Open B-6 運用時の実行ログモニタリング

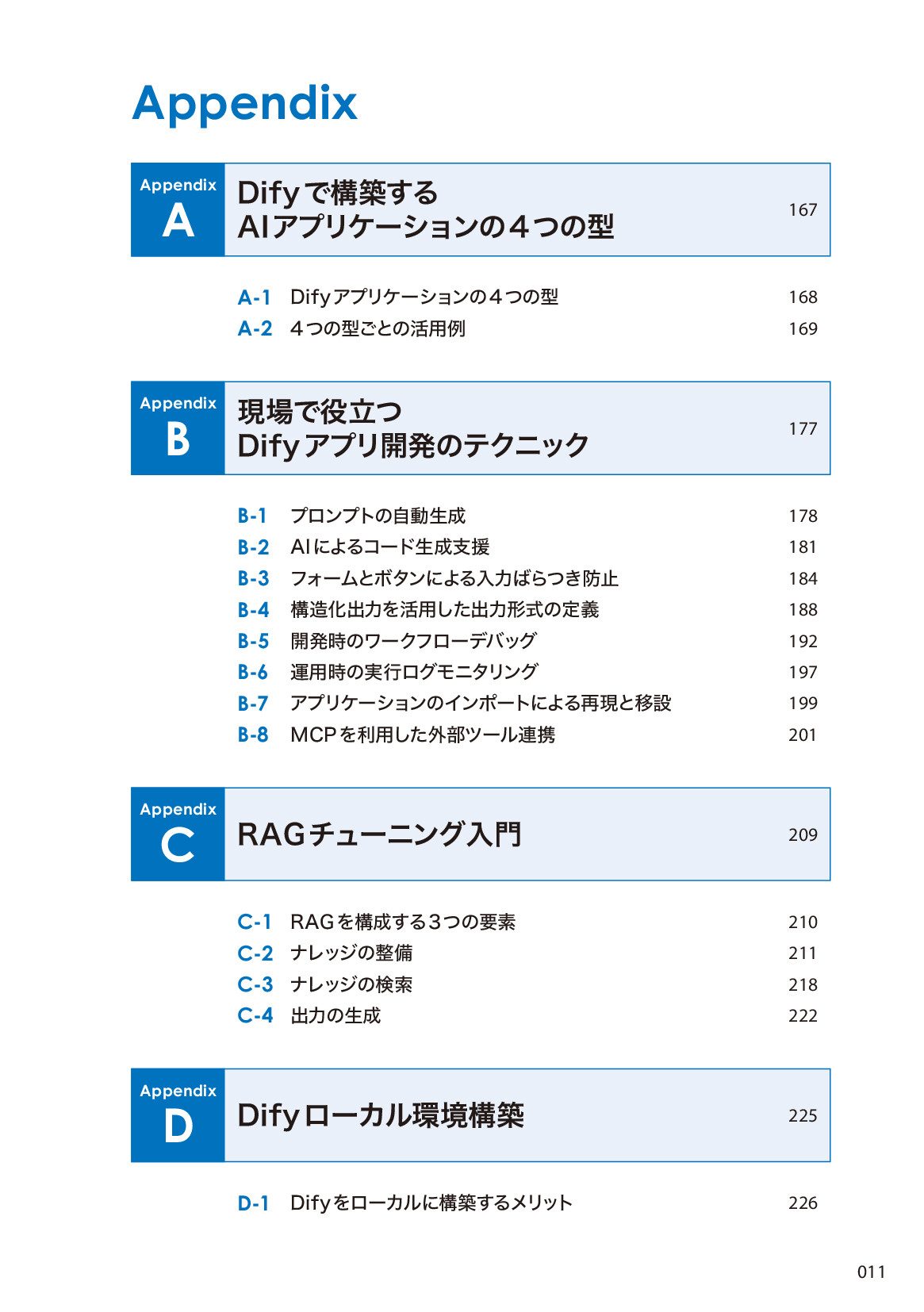(x=414, y=673)
